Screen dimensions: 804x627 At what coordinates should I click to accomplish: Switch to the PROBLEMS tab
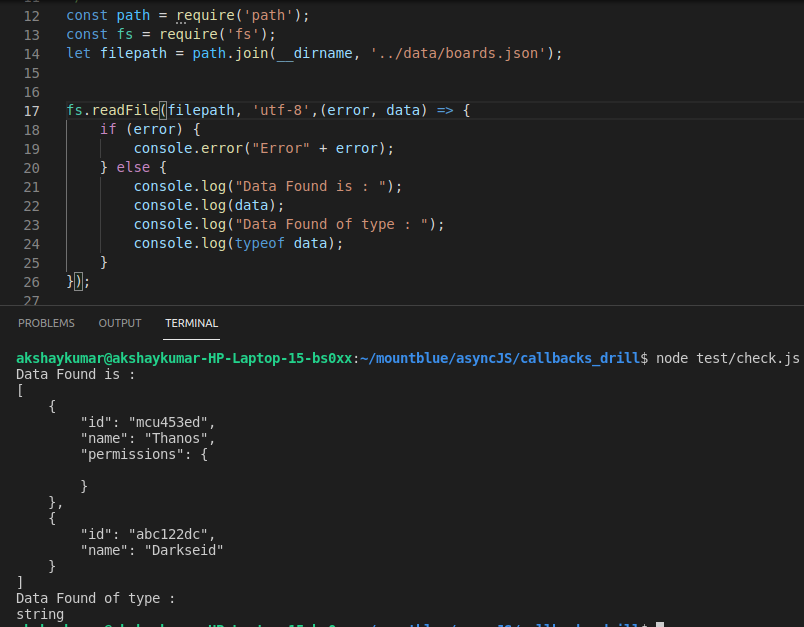(47, 323)
